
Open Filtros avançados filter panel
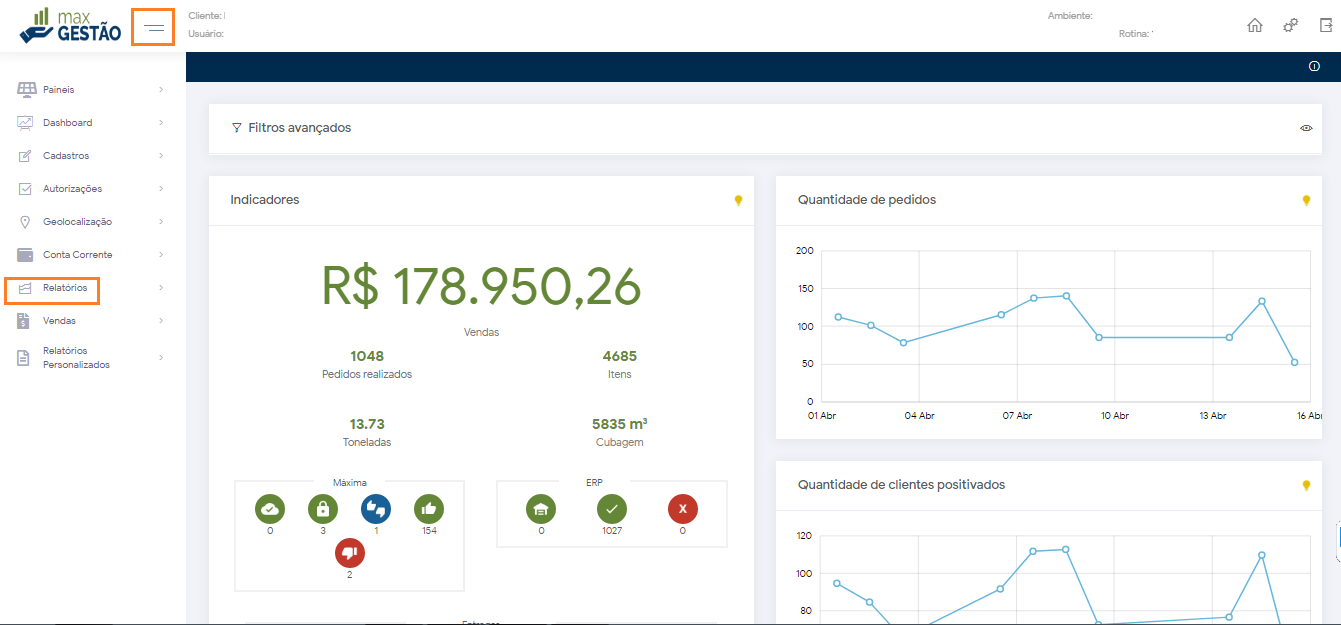[x=299, y=128]
